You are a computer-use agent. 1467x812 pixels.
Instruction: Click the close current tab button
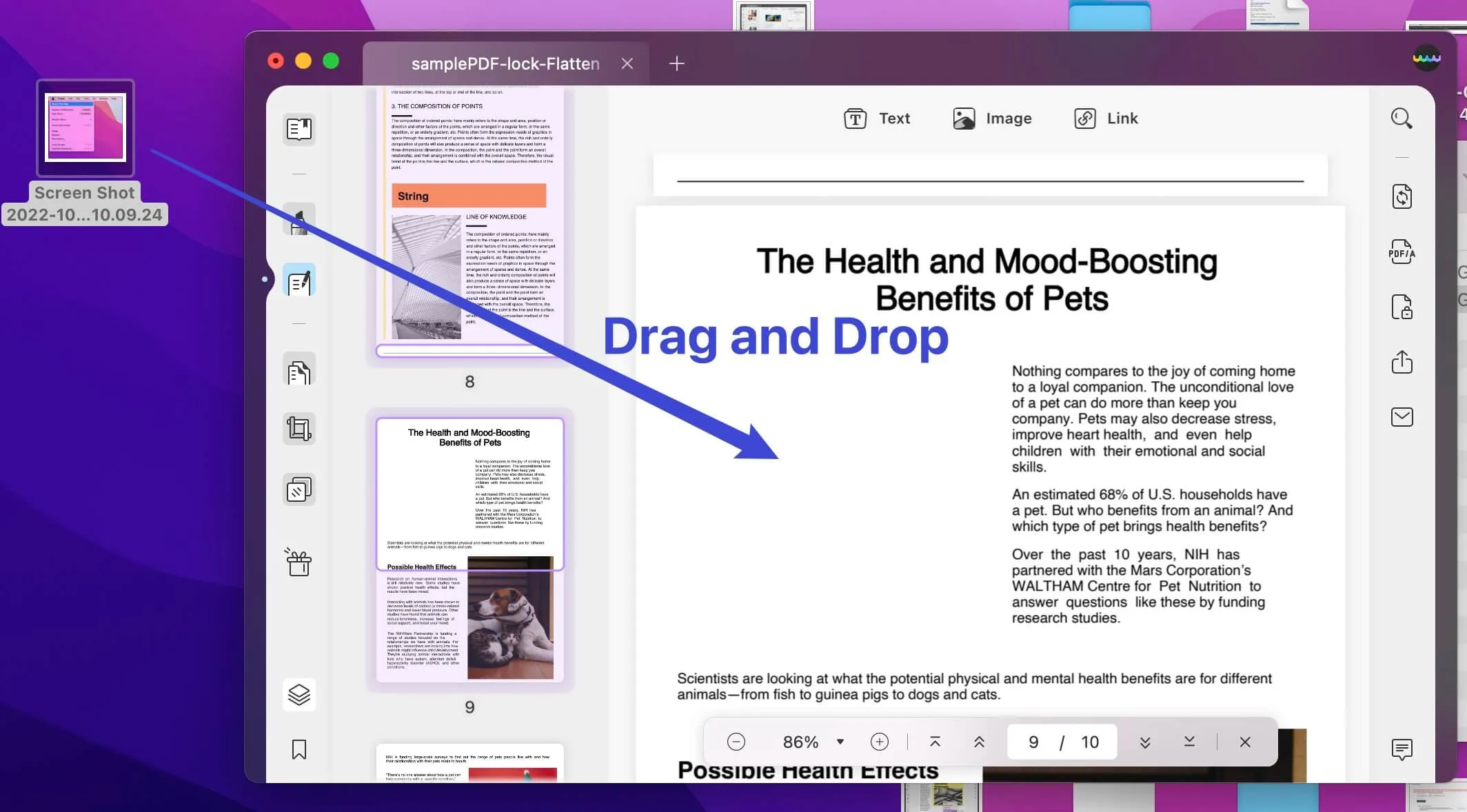point(626,62)
